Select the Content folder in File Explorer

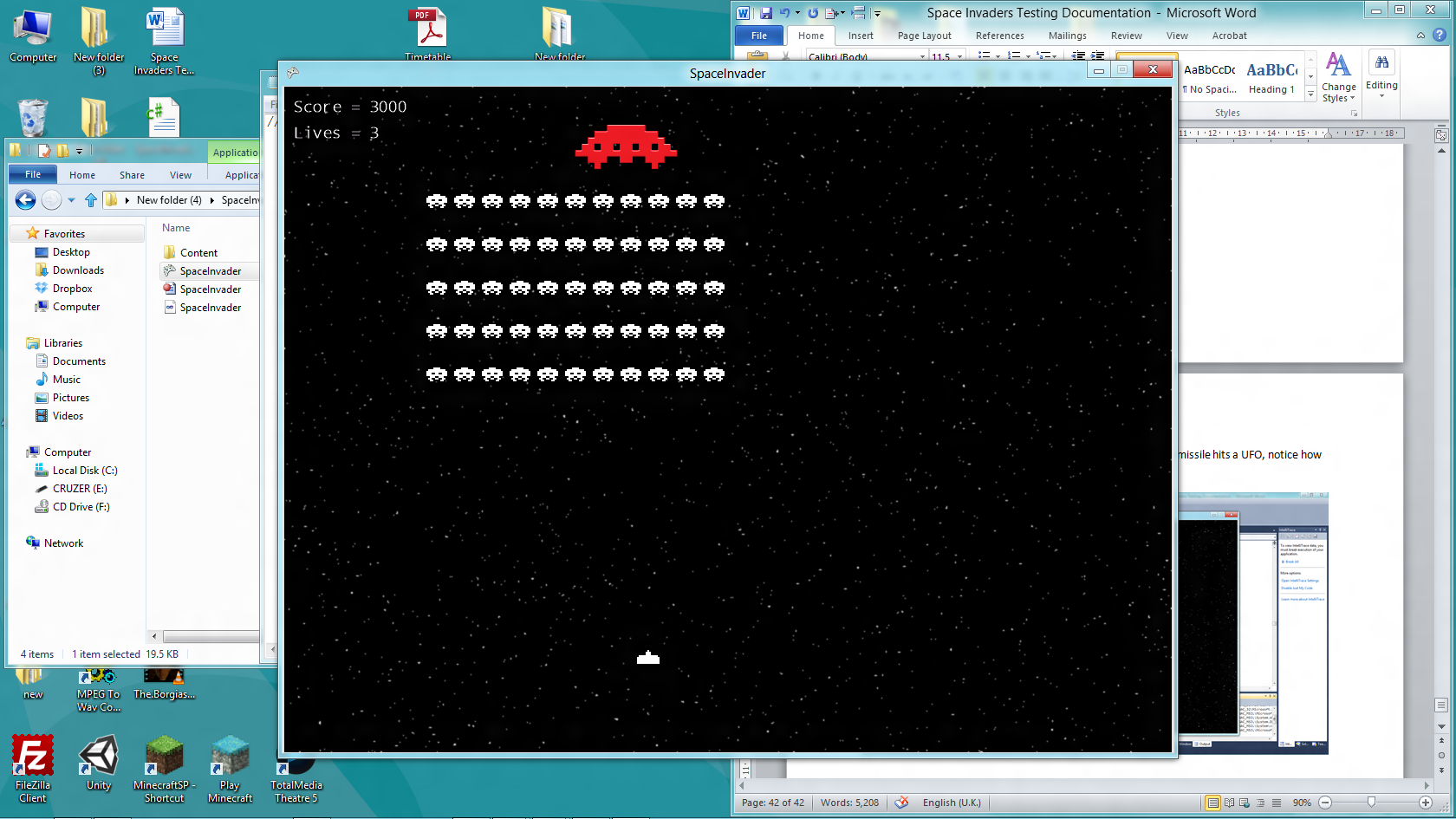pos(198,253)
